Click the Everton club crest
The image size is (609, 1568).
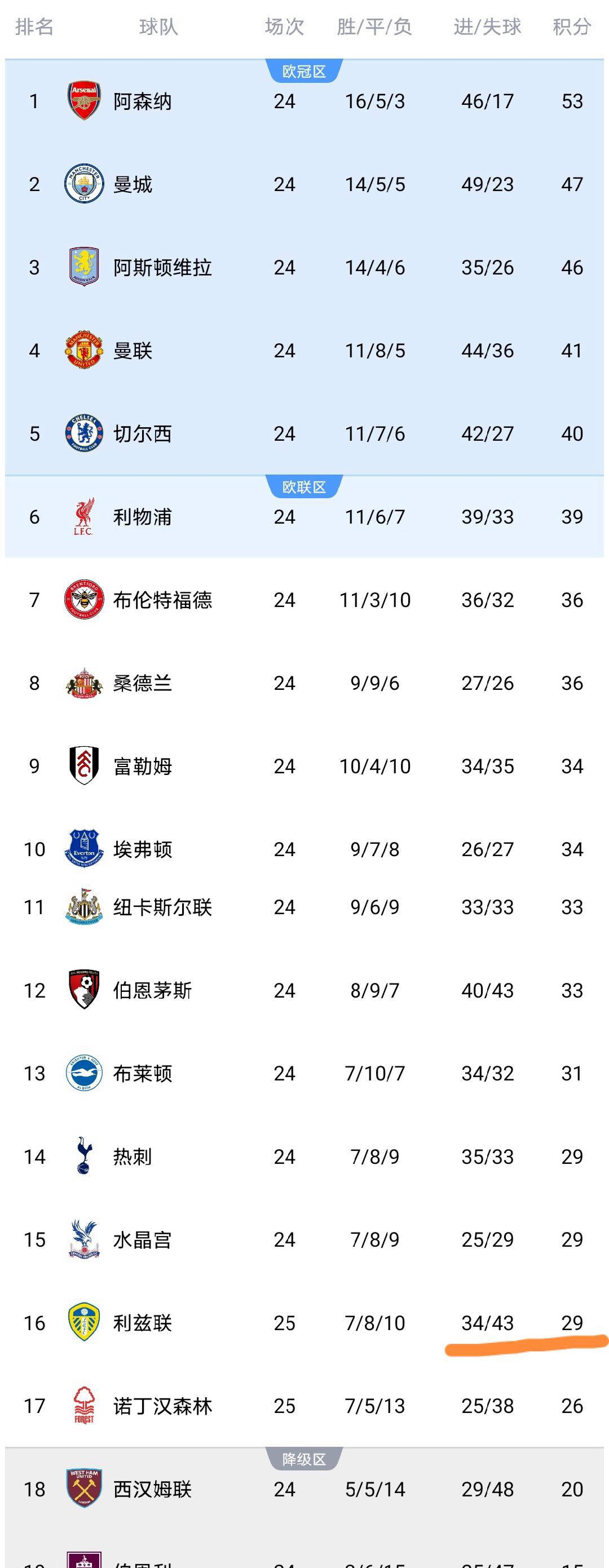(x=83, y=848)
